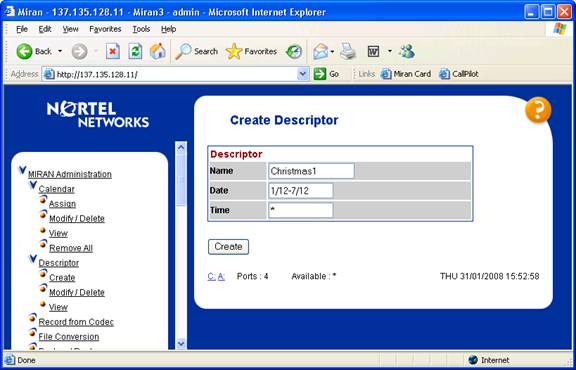Click the sidebar scrollbar up arrow
Image resolution: width=576 pixels, height=370 pixels.
pyautogui.click(x=181, y=148)
